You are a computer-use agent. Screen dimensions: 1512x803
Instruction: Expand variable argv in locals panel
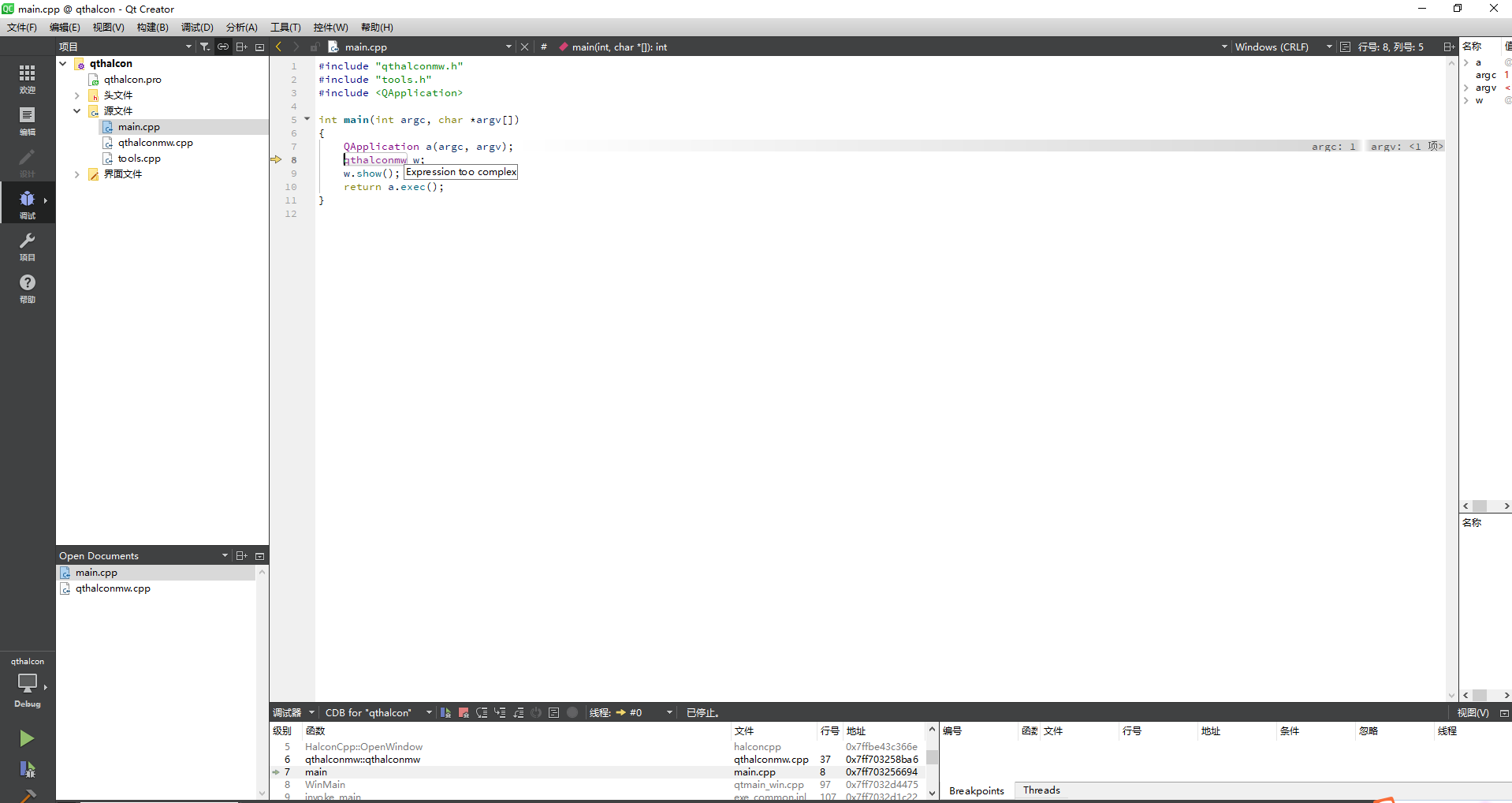coord(1465,88)
